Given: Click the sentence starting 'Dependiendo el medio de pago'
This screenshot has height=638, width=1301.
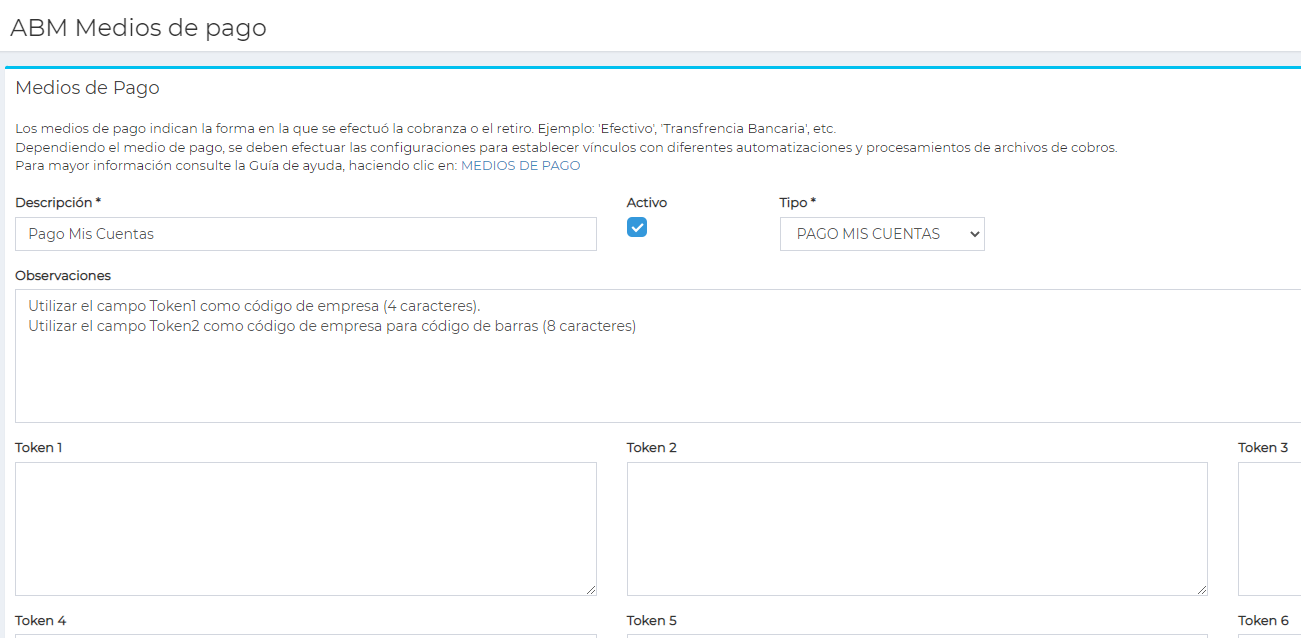Looking at the screenshot, I should [x=566, y=147].
